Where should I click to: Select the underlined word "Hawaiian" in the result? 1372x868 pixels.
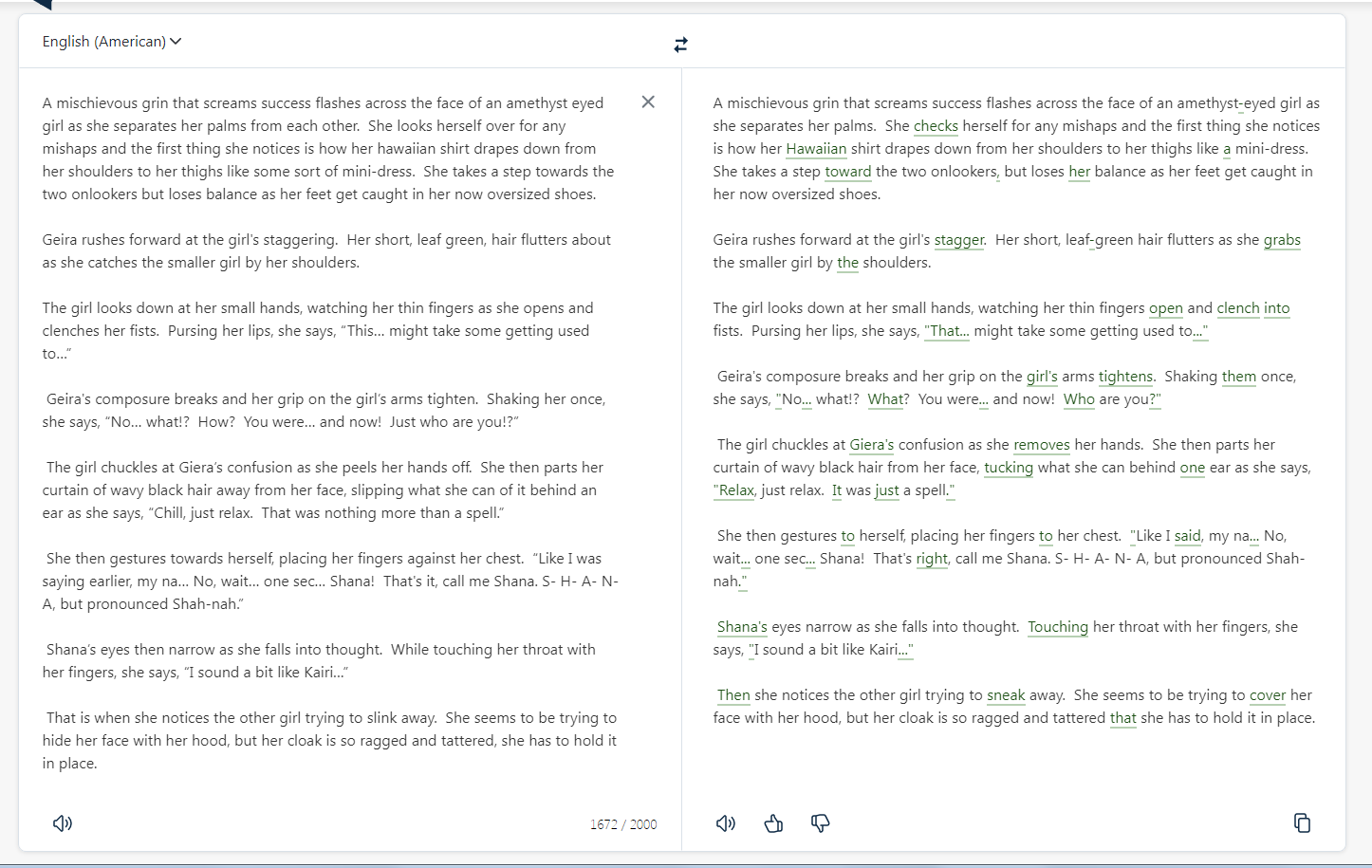point(816,149)
